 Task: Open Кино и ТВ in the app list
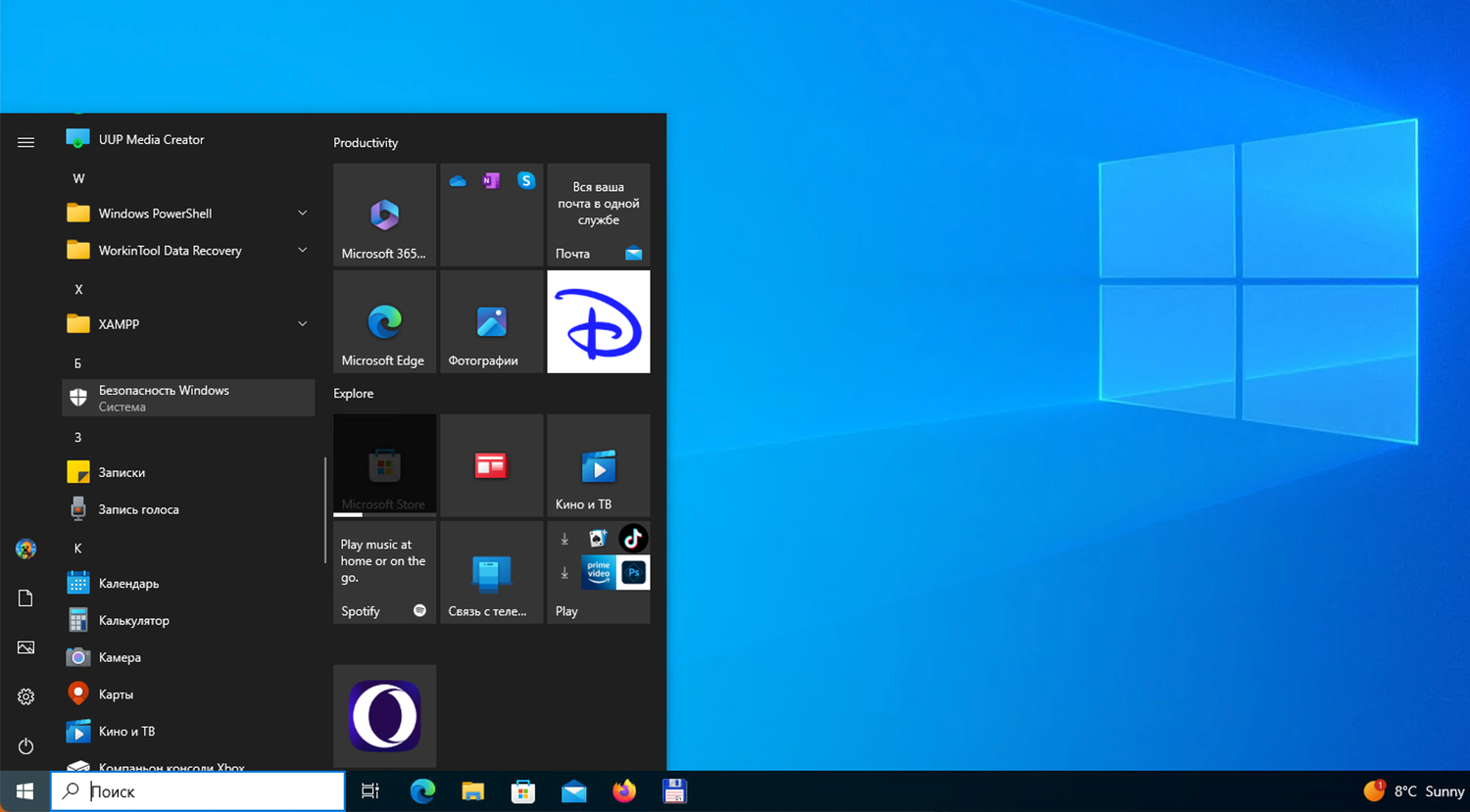click(188, 732)
